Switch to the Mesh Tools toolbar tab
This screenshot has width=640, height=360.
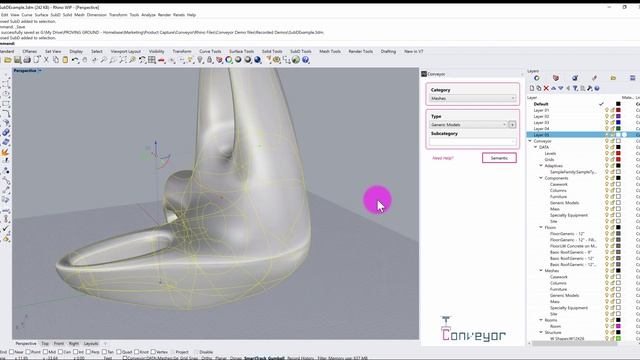(x=330, y=51)
